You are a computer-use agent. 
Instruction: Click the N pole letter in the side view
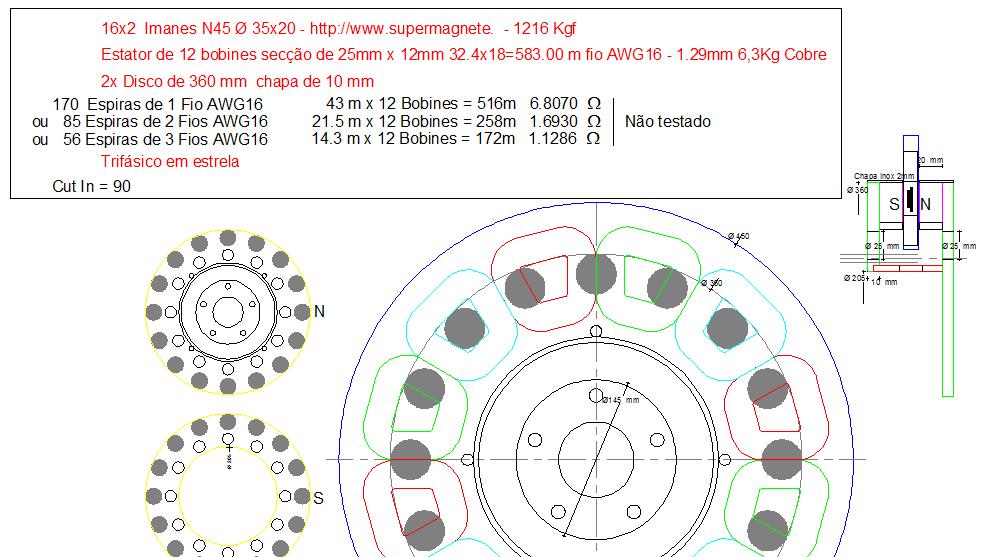pyautogui.click(x=925, y=204)
